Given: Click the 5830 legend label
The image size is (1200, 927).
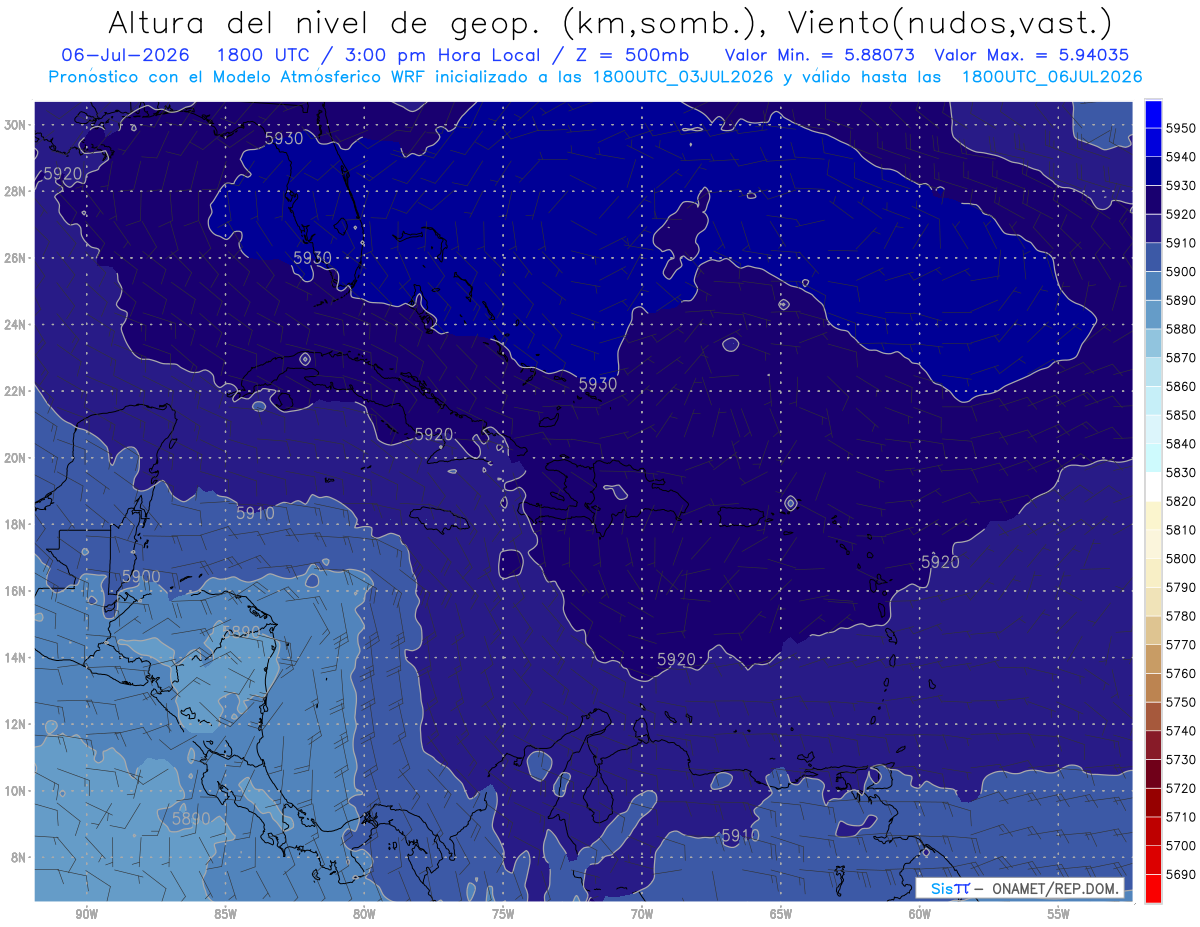Looking at the screenshot, I should point(1181,472).
